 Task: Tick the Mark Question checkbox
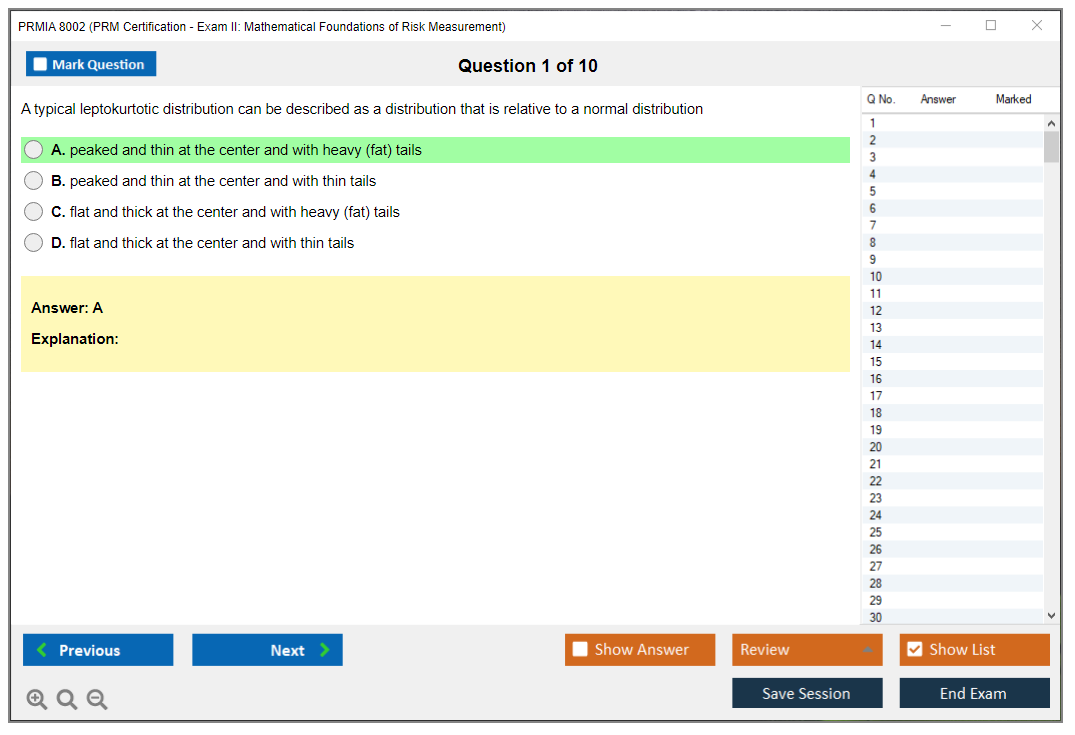coord(40,65)
